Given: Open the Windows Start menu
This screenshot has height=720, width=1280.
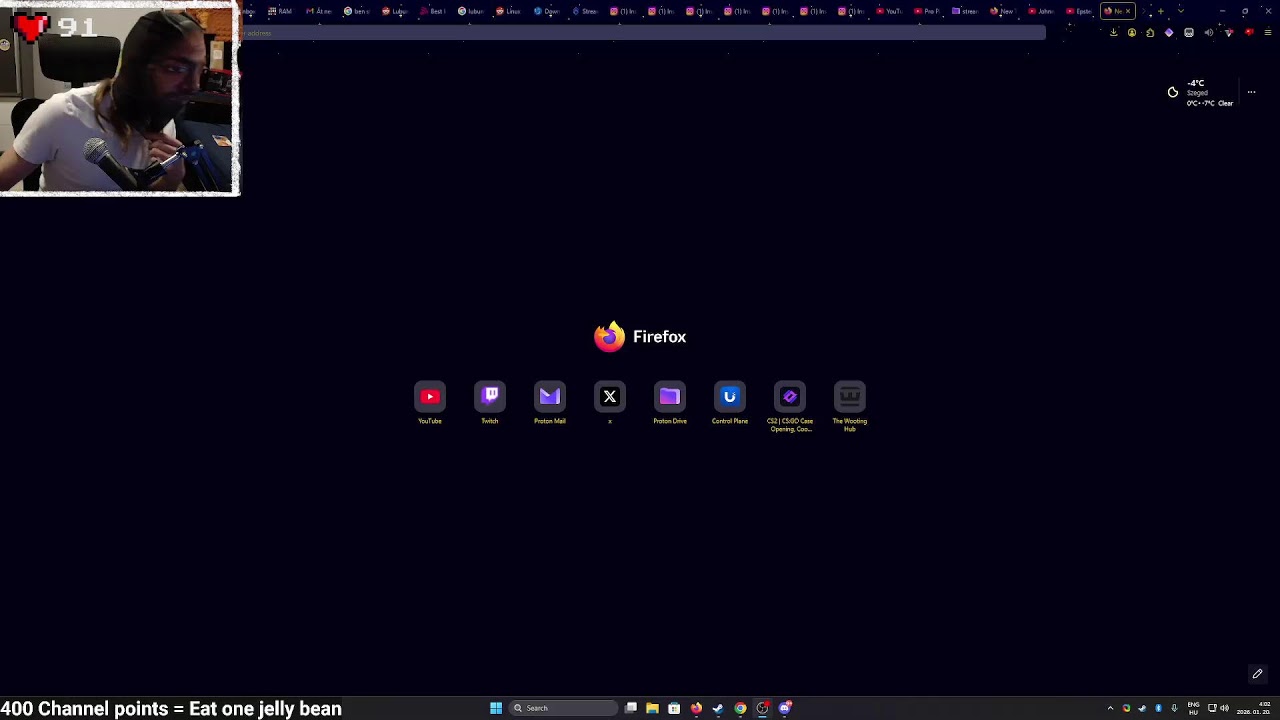Looking at the screenshot, I should tap(496, 708).
